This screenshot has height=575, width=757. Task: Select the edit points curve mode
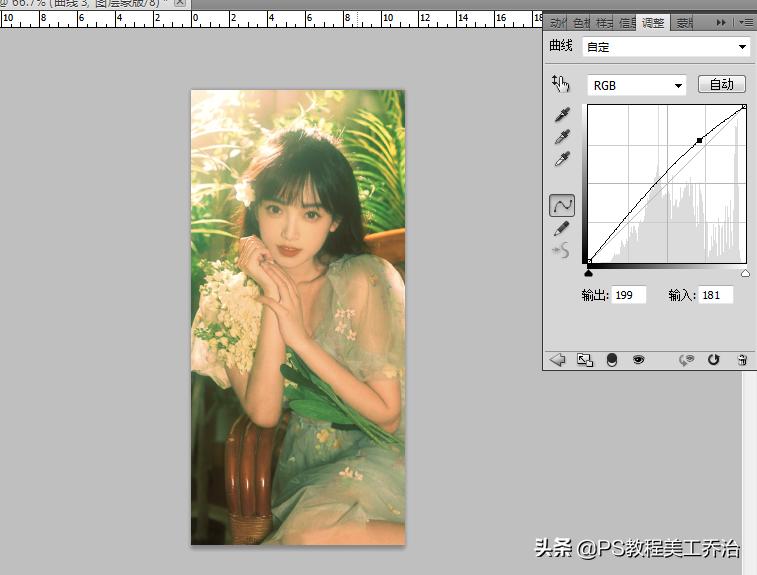[562, 205]
